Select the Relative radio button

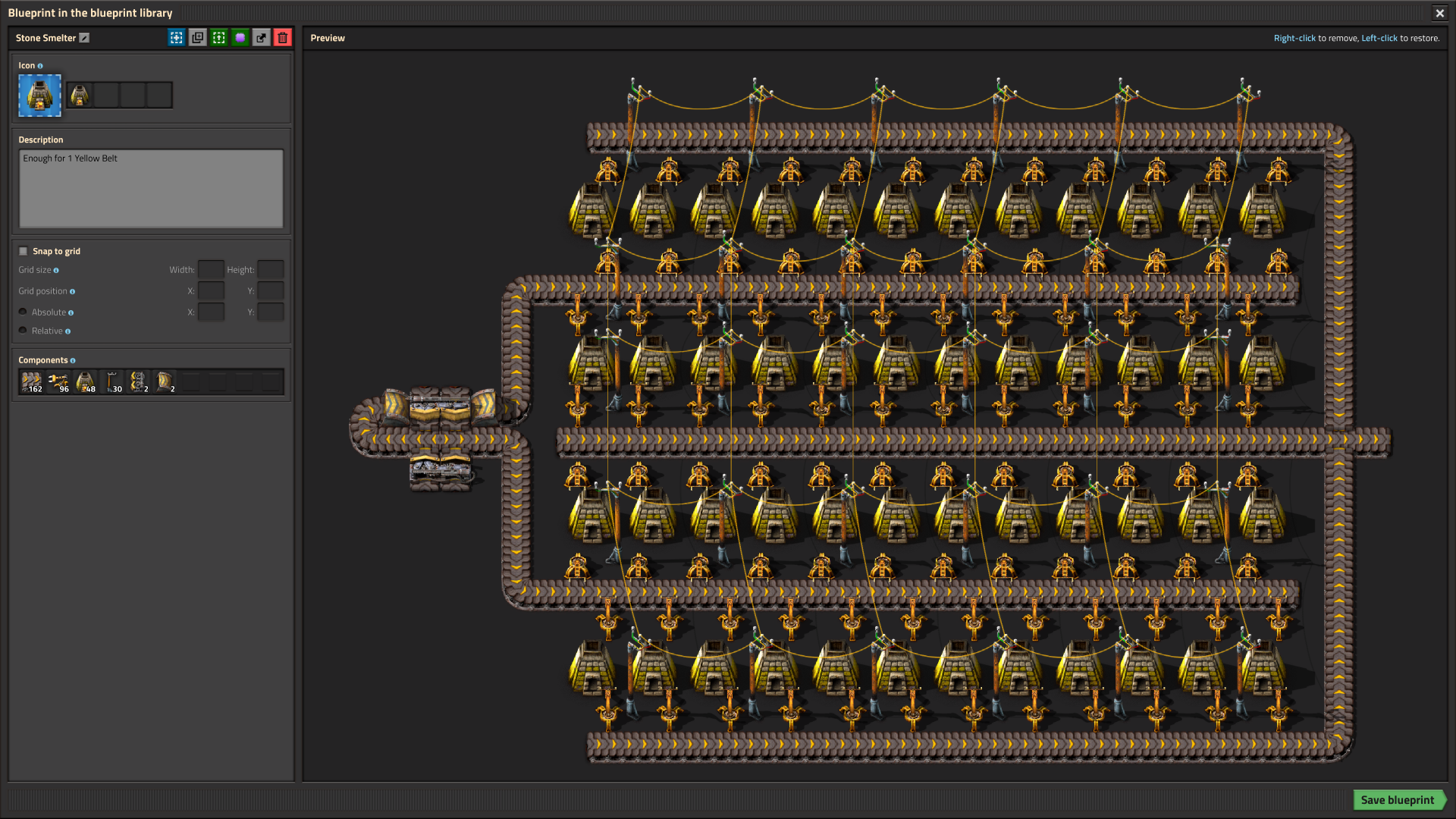(23, 331)
